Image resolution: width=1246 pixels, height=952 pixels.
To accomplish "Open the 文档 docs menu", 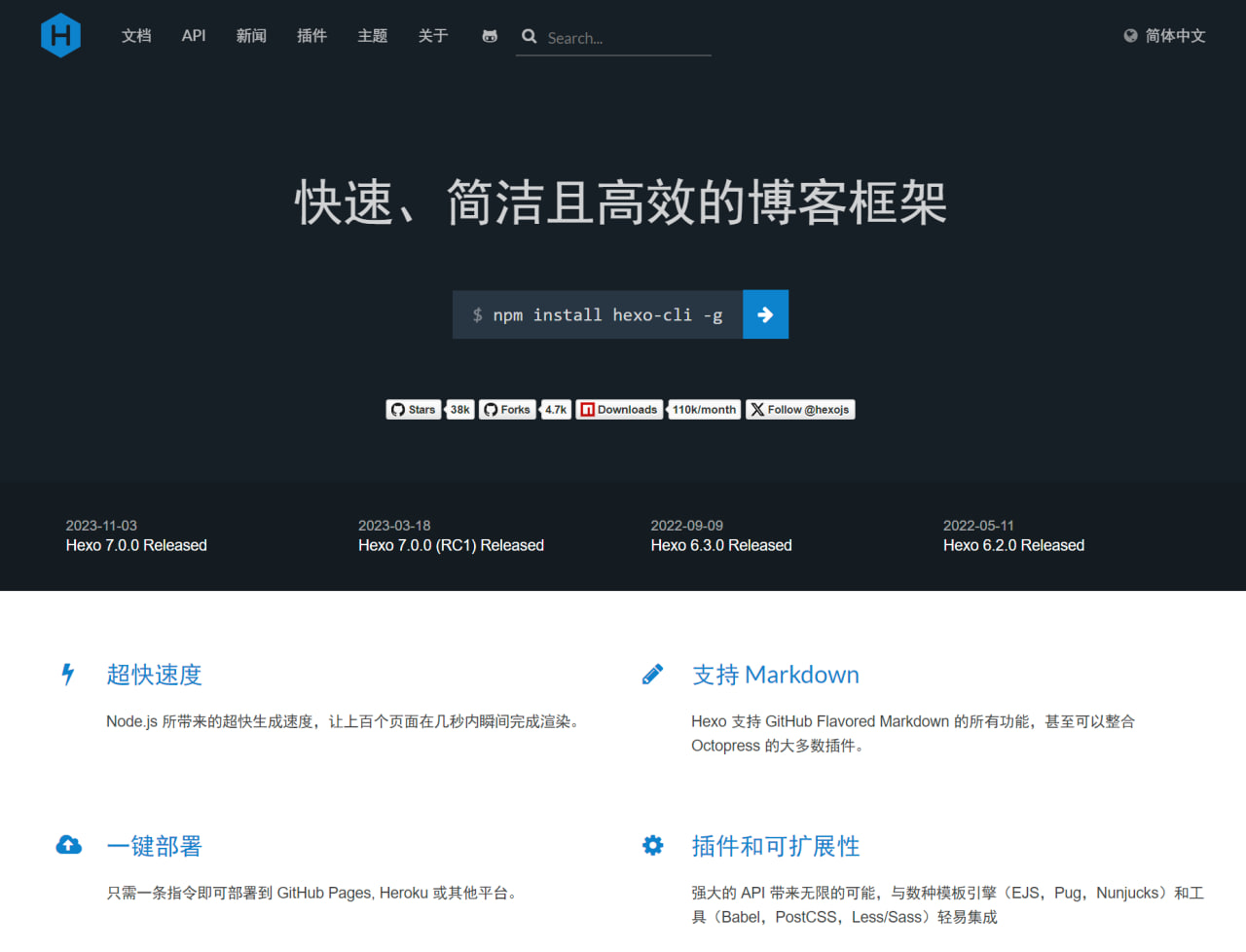I will (136, 36).
